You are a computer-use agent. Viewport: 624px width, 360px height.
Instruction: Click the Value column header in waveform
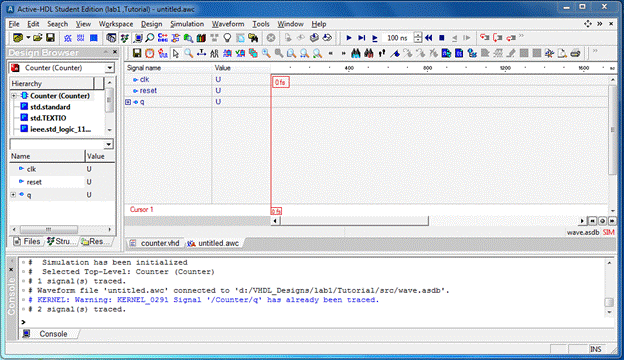tap(241, 68)
